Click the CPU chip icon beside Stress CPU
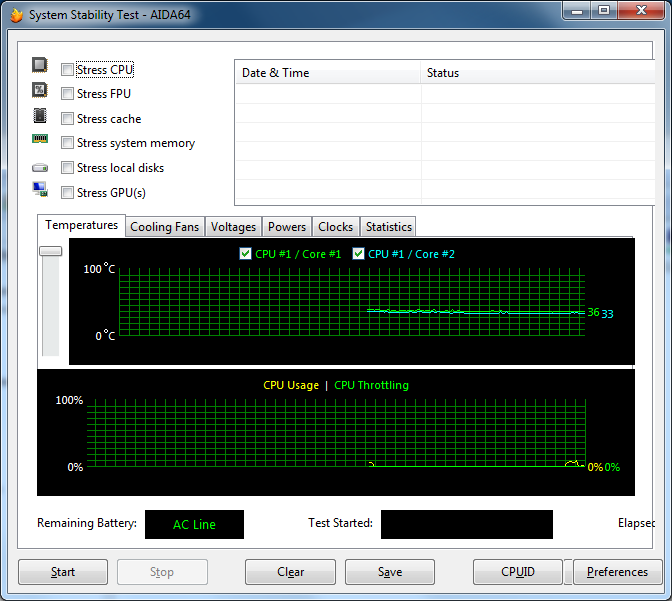 40,65
